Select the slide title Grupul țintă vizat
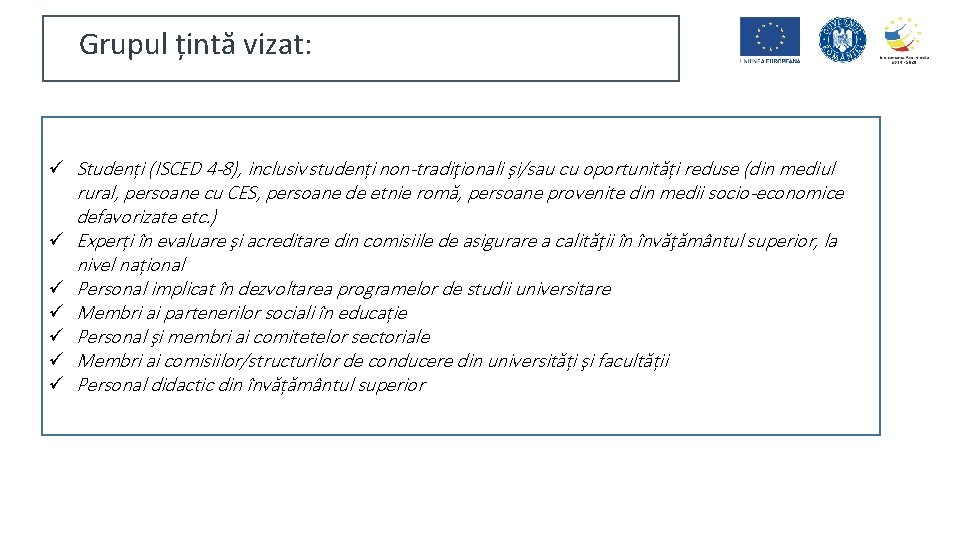 195,45
